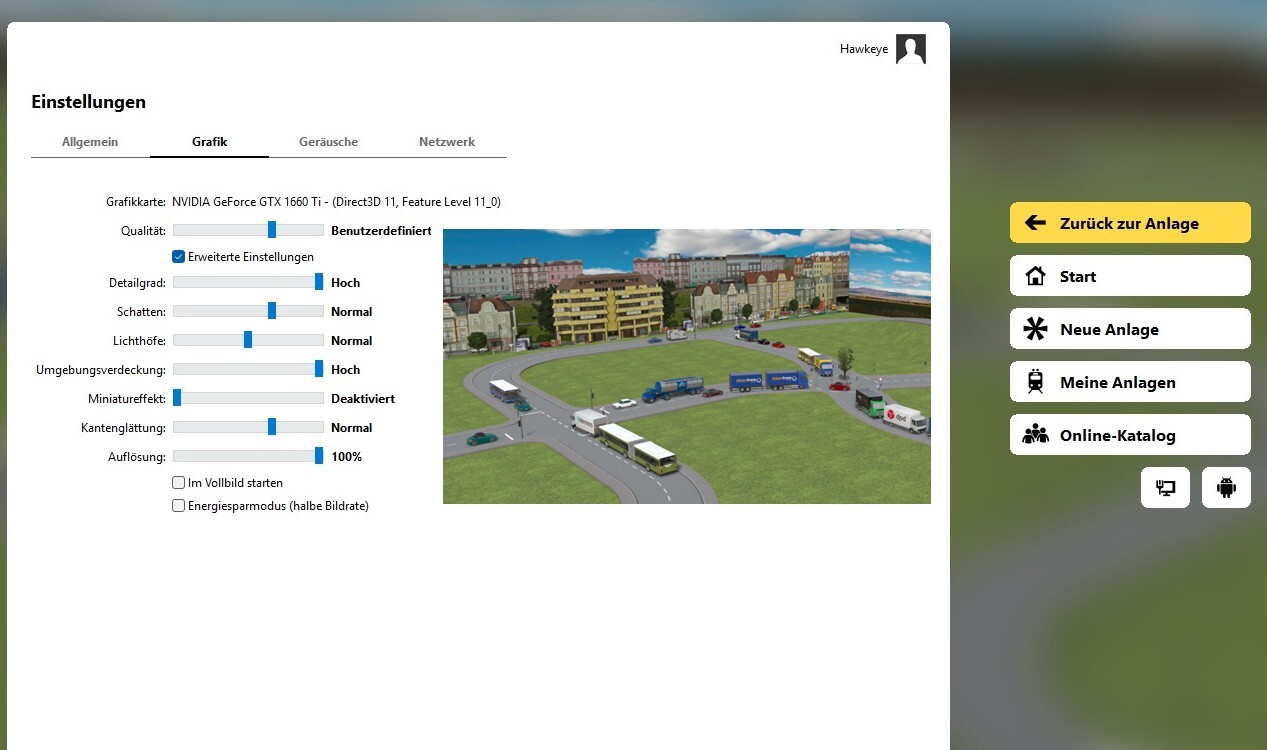Enable Energiesparmodus halbe Bildrate
This screenshot has height=750, width=1267.
tap(178, 505)
